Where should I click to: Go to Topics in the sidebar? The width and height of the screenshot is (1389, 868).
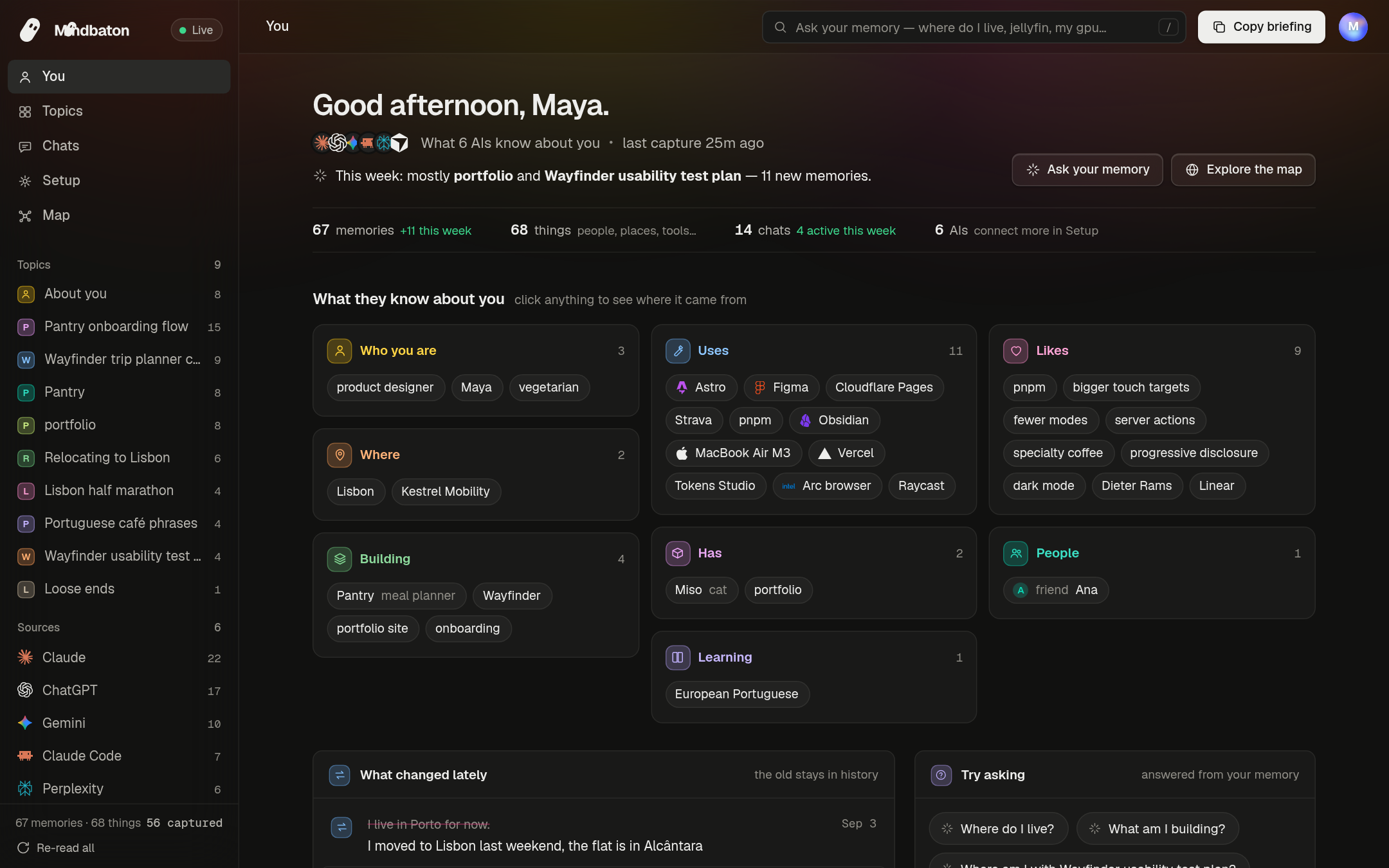tap(119, 111)
